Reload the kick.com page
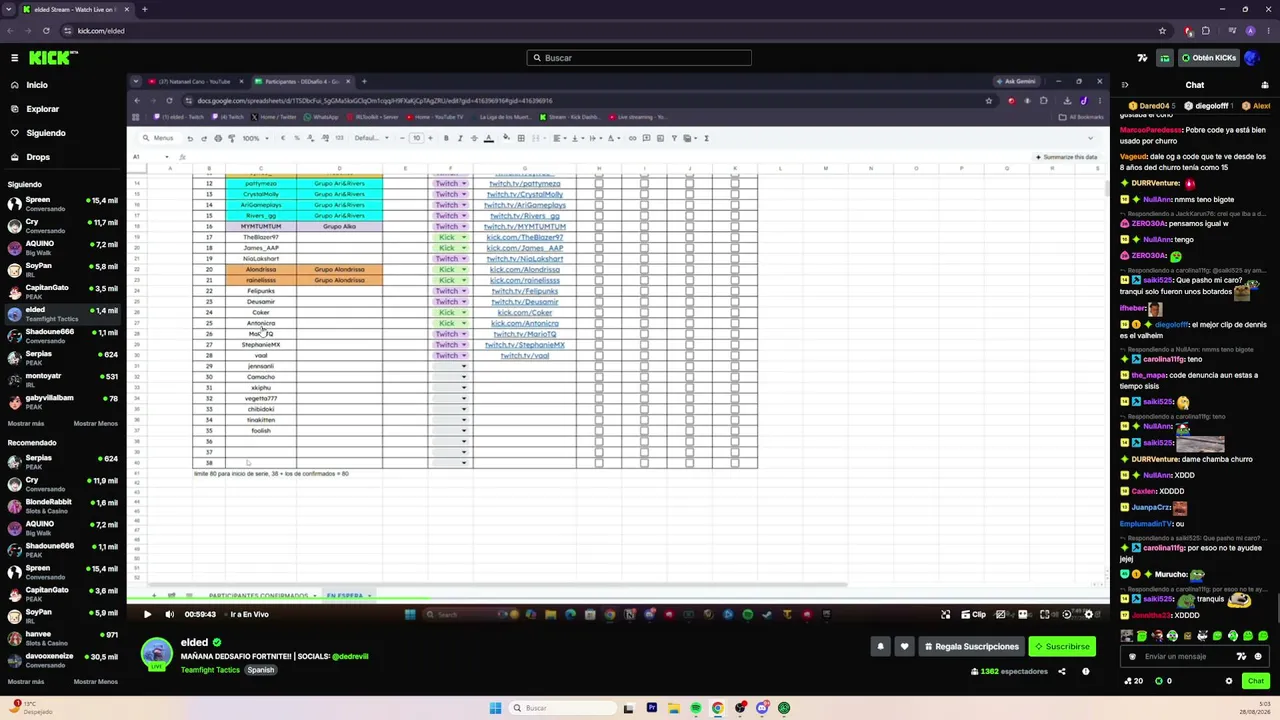This screenshot has width=1280, height=720. point(46,31)
